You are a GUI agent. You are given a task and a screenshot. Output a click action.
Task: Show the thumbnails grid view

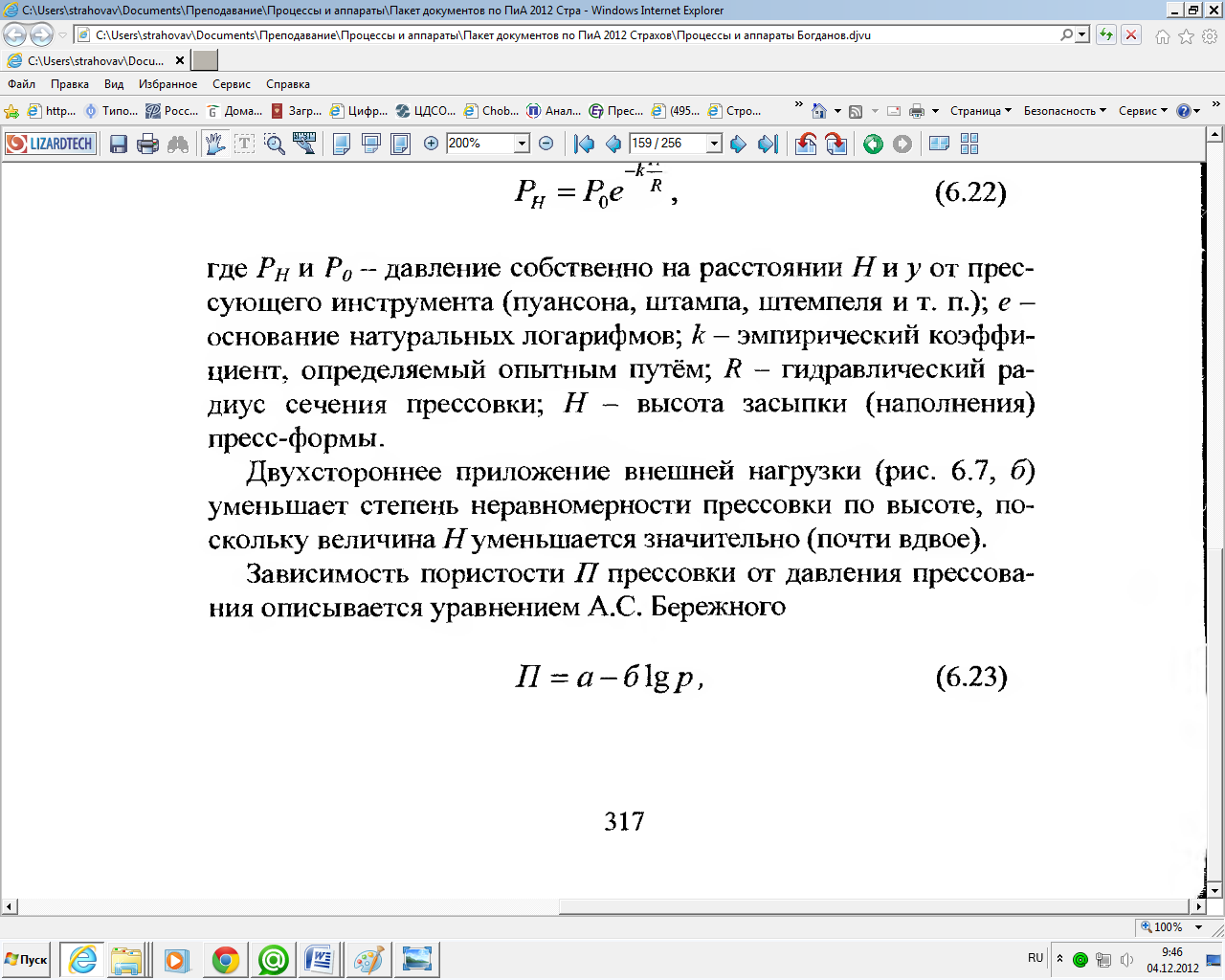pyautogui.click(x=969, y=144)
